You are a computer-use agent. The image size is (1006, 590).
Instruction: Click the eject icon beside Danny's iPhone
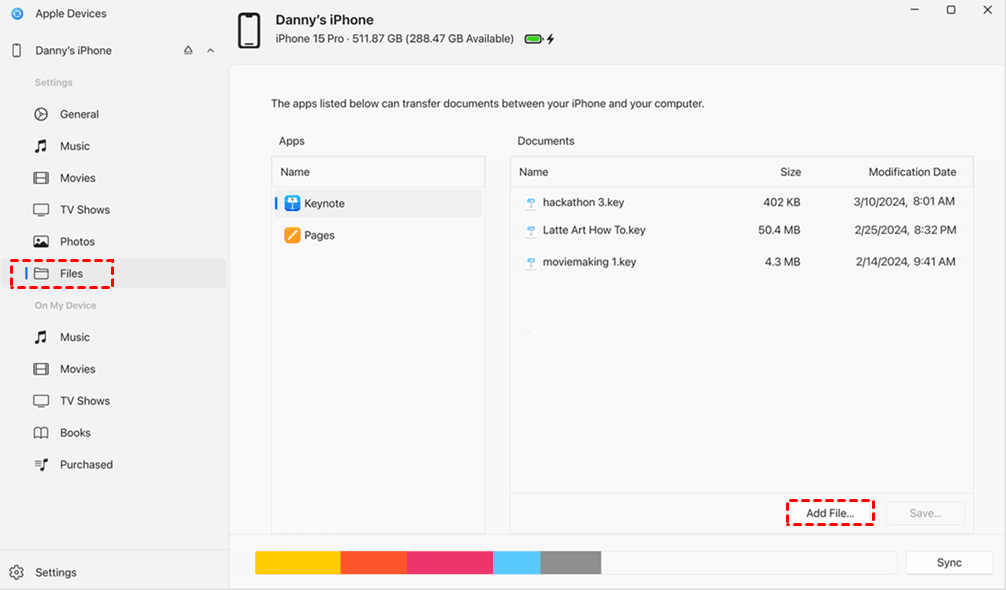click(188, 50)
